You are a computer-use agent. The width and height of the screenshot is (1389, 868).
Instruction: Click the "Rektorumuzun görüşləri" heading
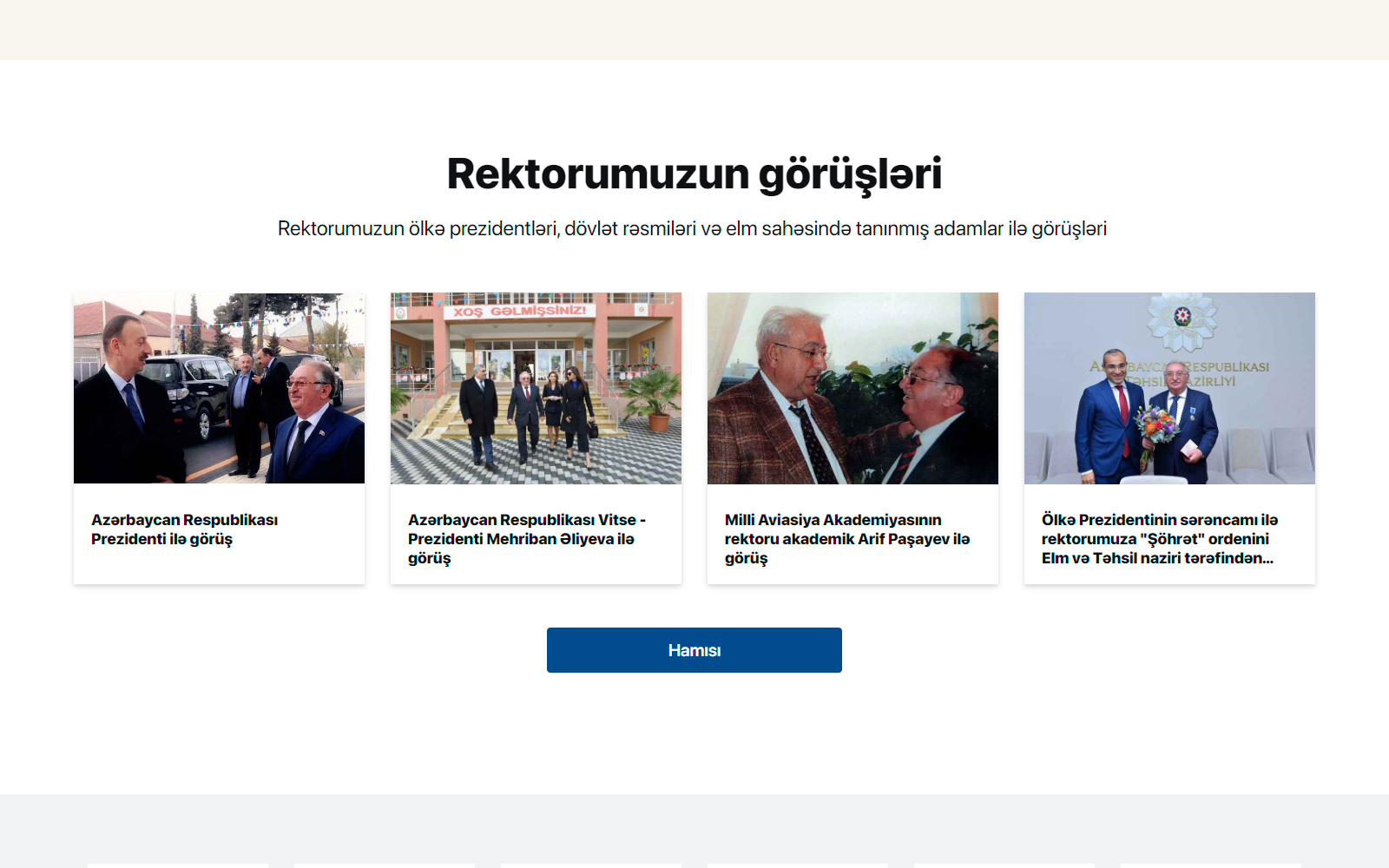(x=694, y=174)
